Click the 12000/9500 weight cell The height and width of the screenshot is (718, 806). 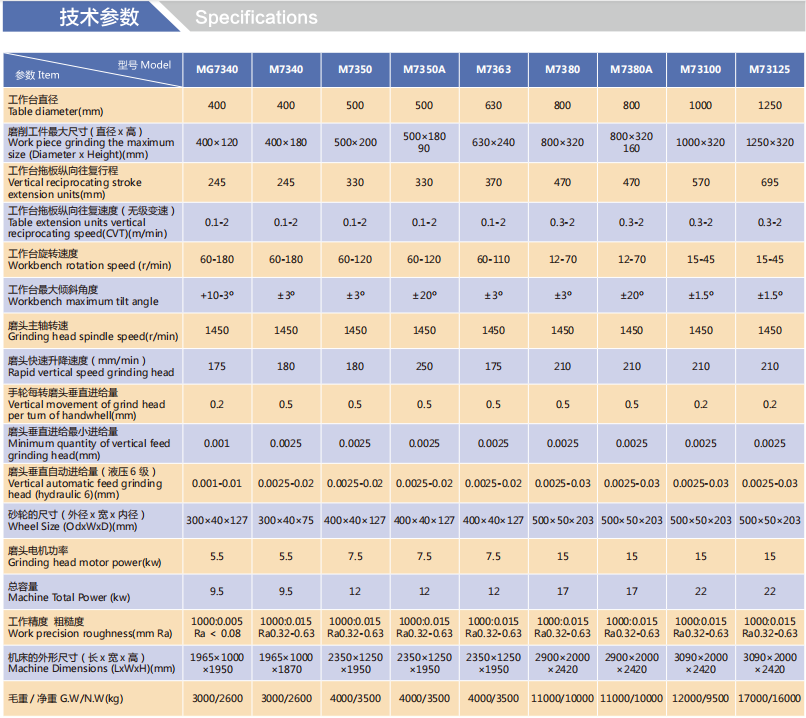pyautogui.click(x=700, y=698)
